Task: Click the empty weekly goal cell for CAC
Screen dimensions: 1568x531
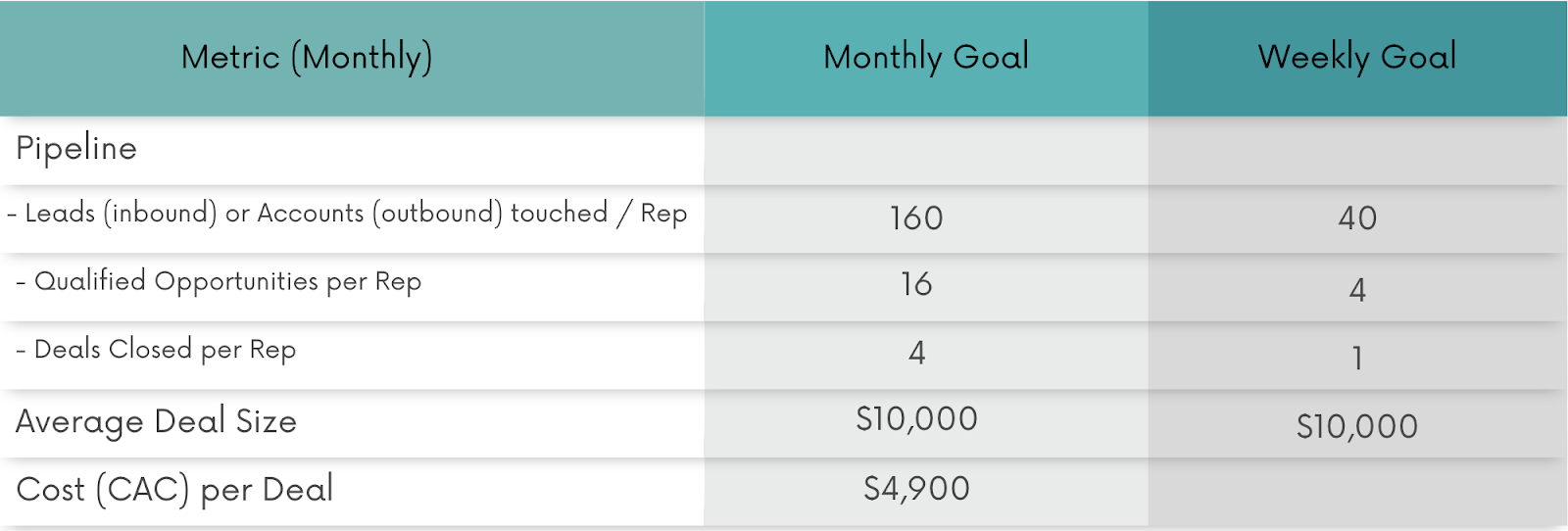Action: pyautogui.click(x=1357, y=492)
